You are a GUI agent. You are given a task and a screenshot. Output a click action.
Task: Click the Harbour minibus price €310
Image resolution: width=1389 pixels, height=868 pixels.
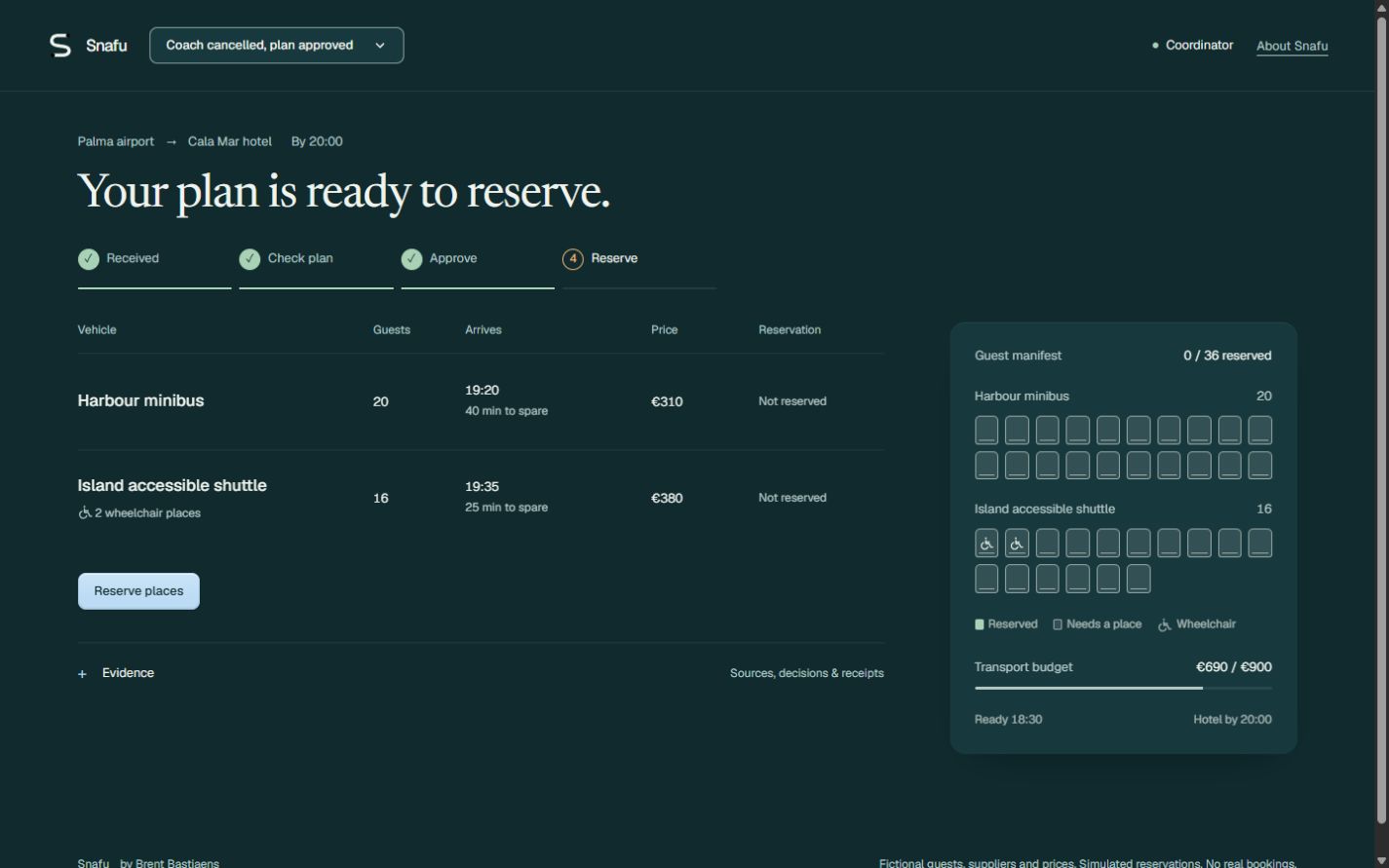(x=667, y=401)
